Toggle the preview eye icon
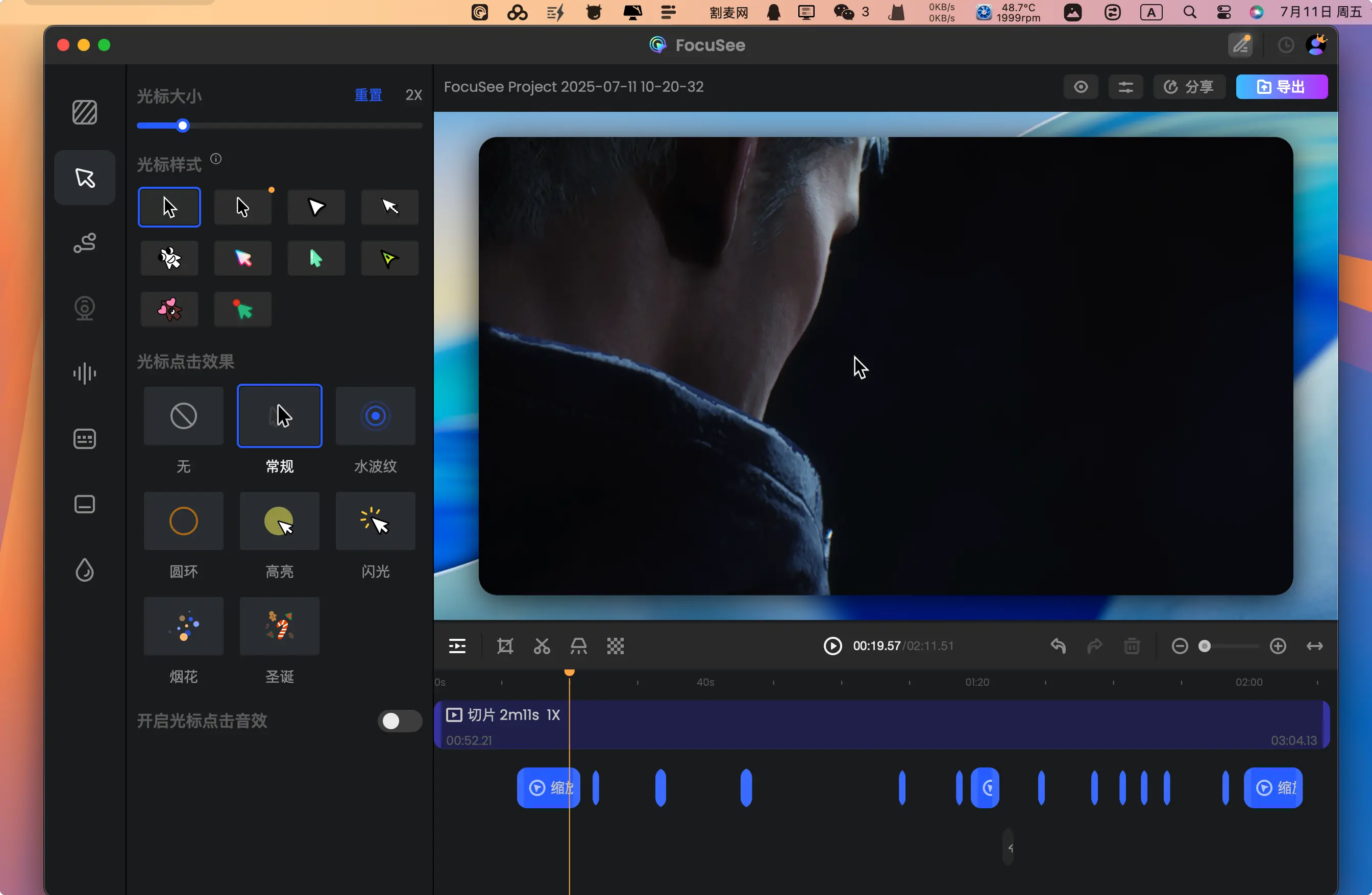This screenshot has width=1372, height=895. (x=1081, y=87)
